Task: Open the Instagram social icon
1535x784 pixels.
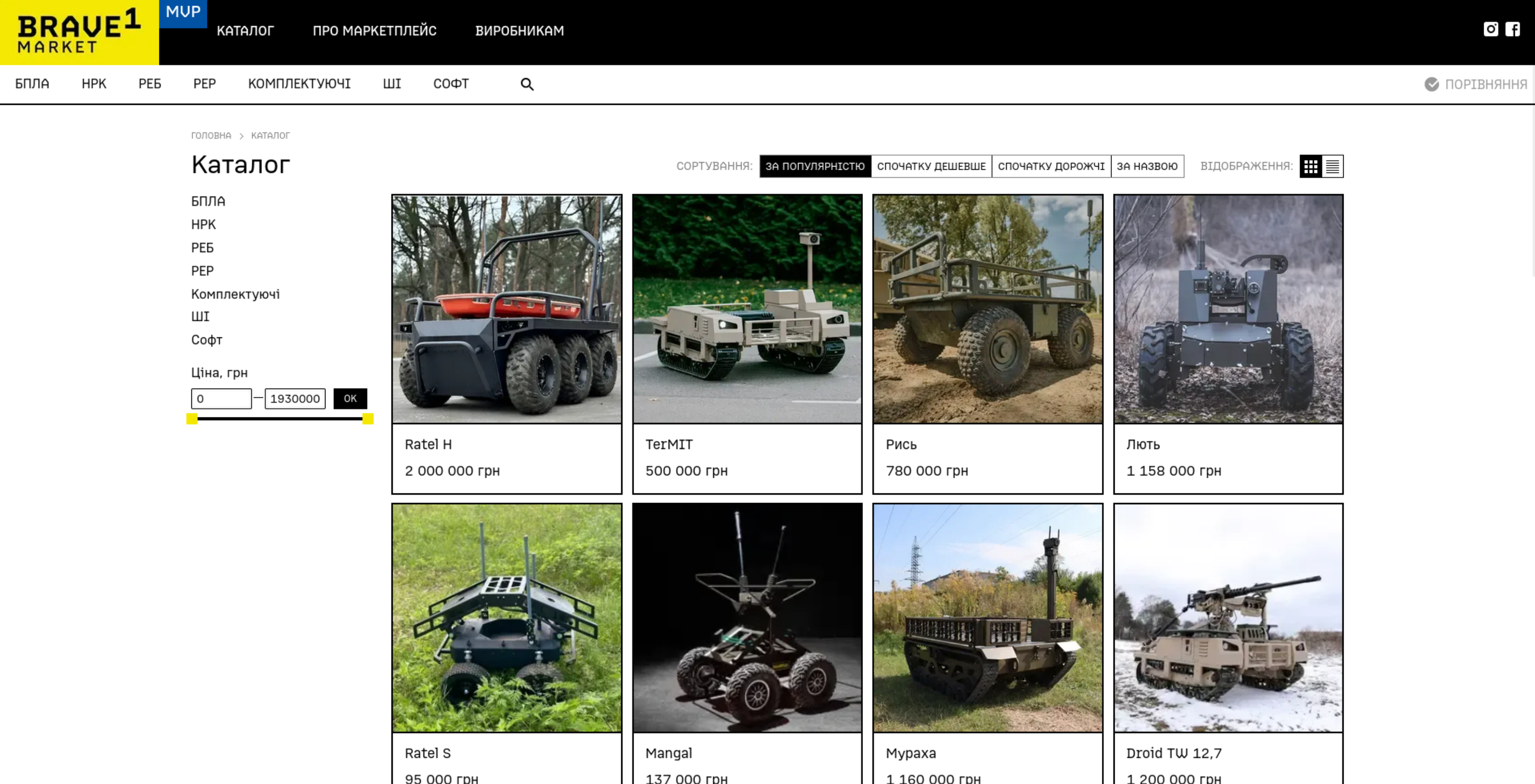Action: coord(1490,29)
